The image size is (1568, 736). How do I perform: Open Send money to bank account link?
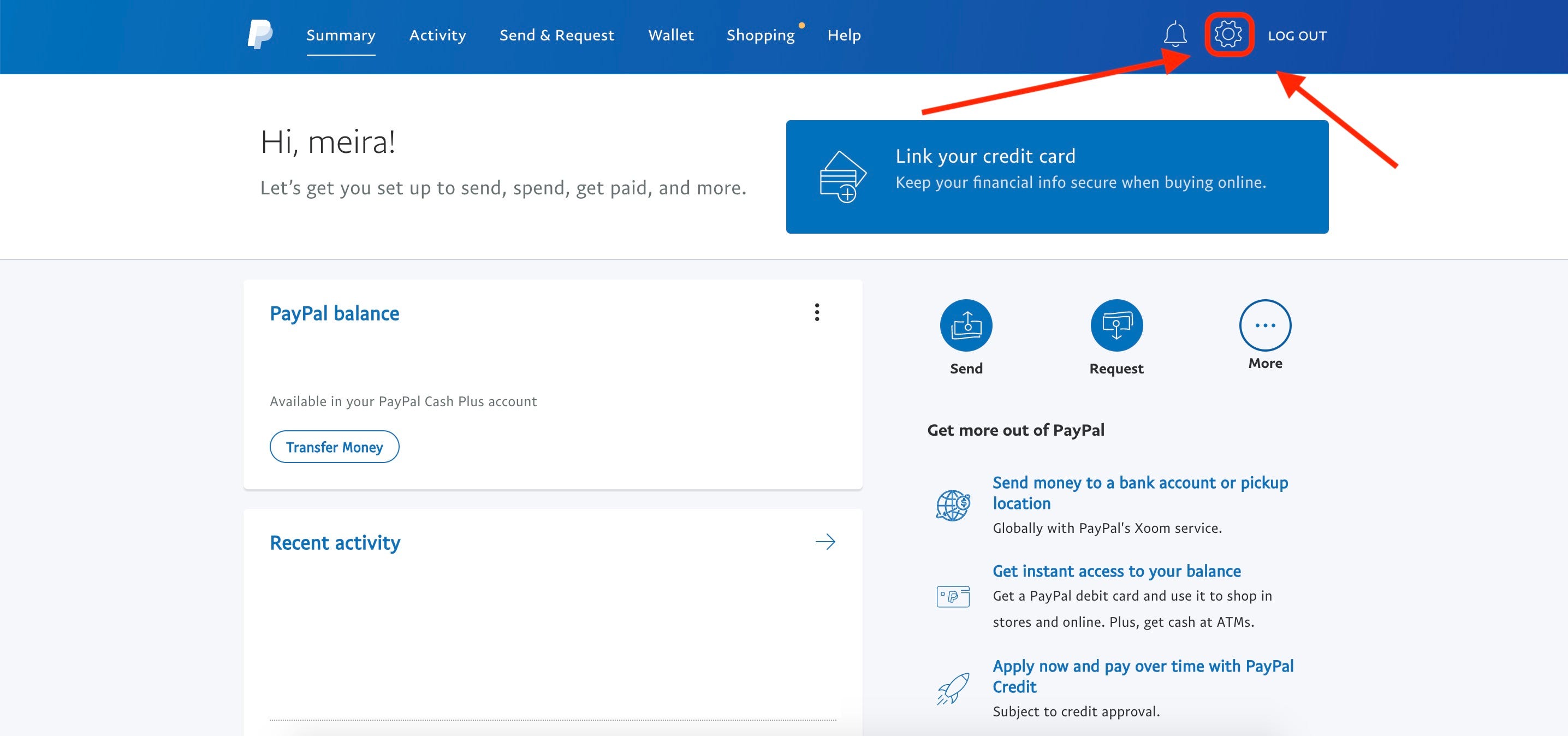tap(1140, 493)
